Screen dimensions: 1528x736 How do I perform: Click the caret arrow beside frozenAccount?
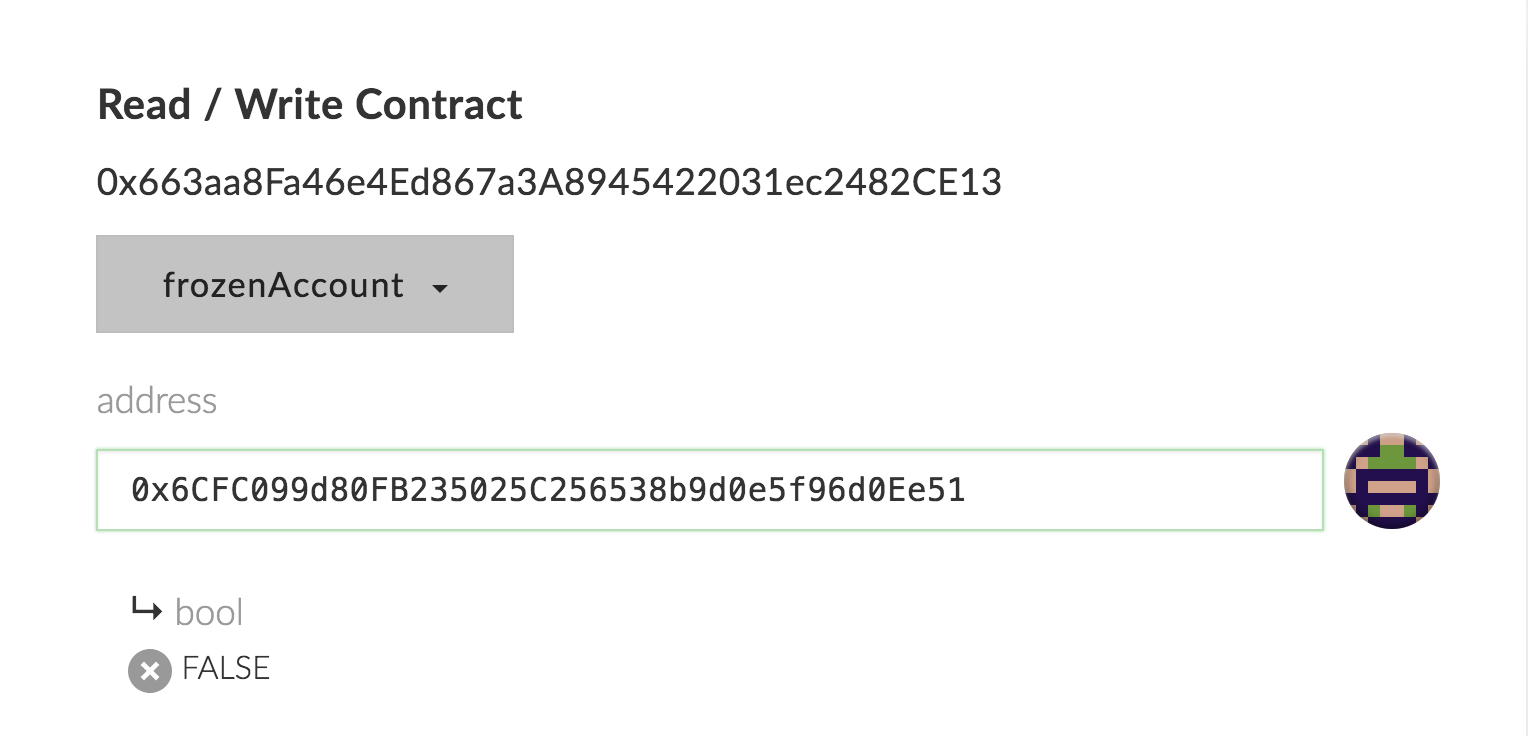439,289
